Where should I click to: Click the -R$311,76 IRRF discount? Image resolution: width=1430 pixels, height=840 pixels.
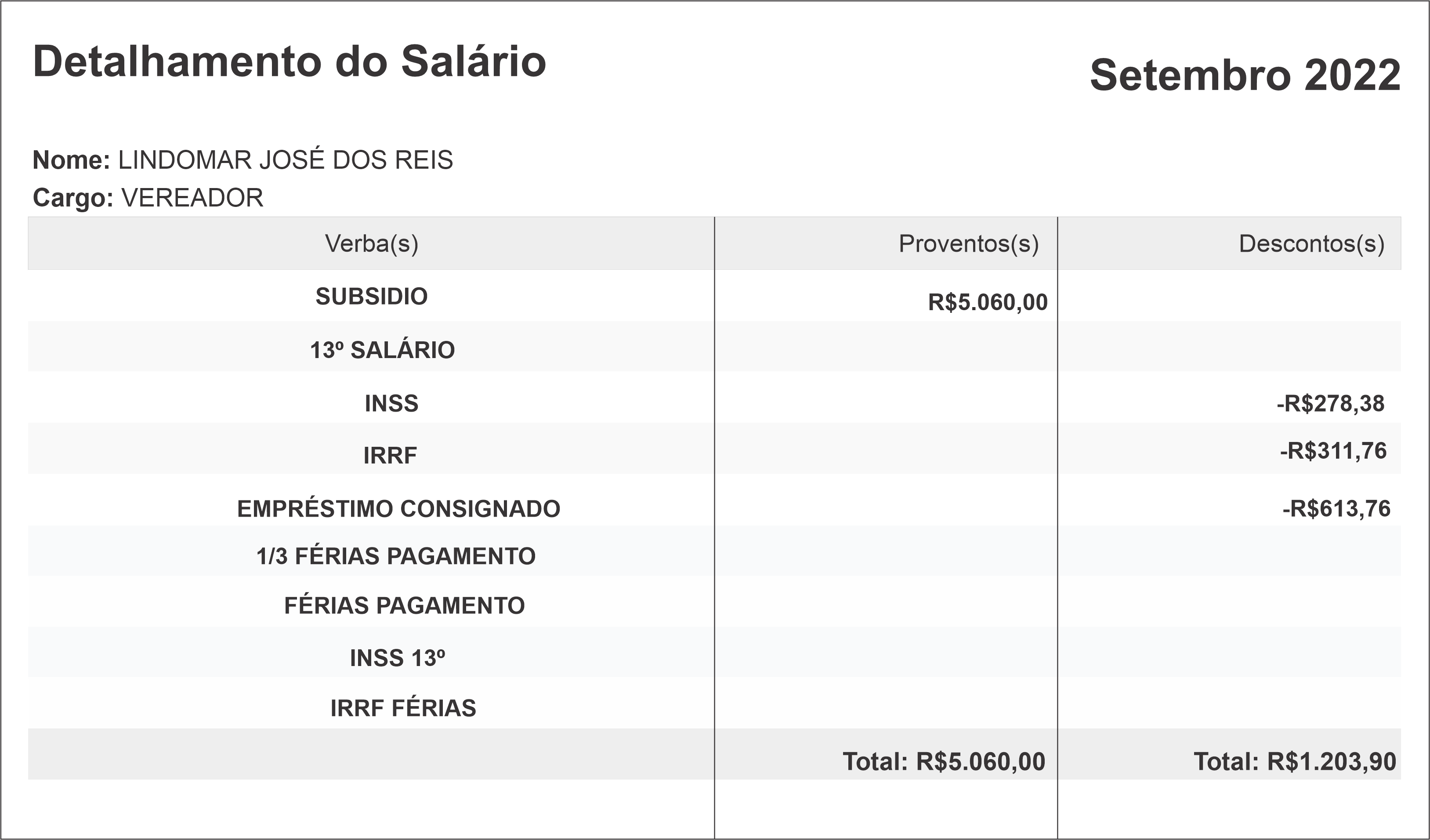pos(1333,451)
